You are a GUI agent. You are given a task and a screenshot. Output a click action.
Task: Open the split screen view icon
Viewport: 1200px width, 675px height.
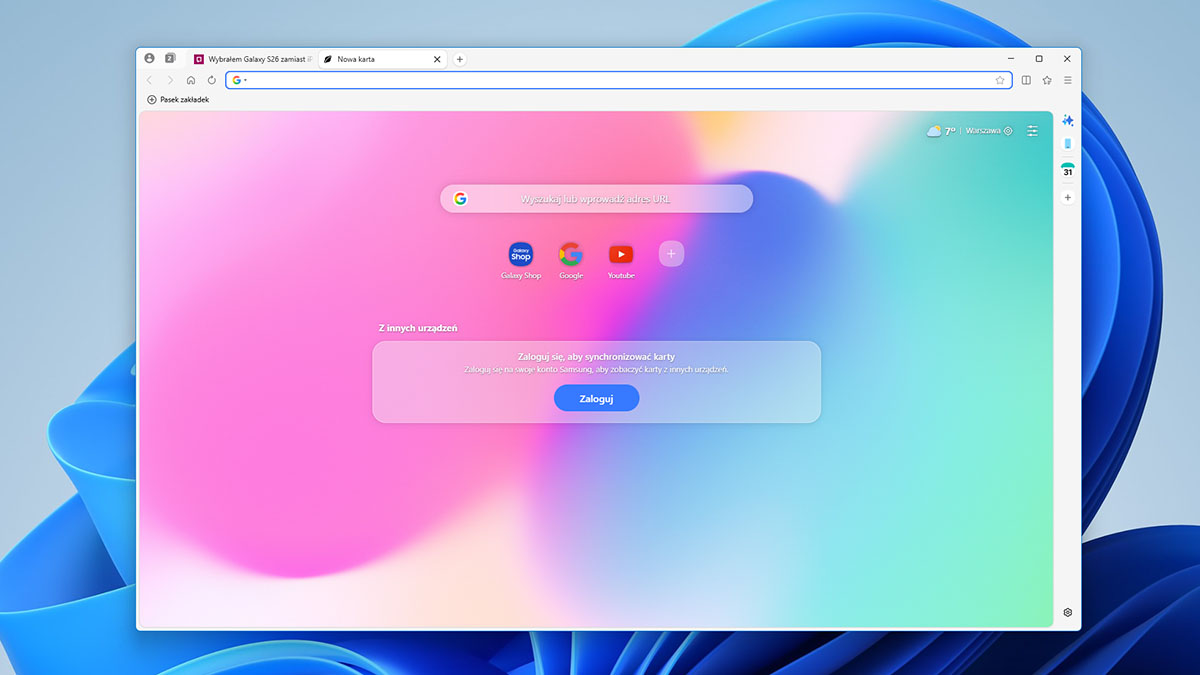[1025, 80]
